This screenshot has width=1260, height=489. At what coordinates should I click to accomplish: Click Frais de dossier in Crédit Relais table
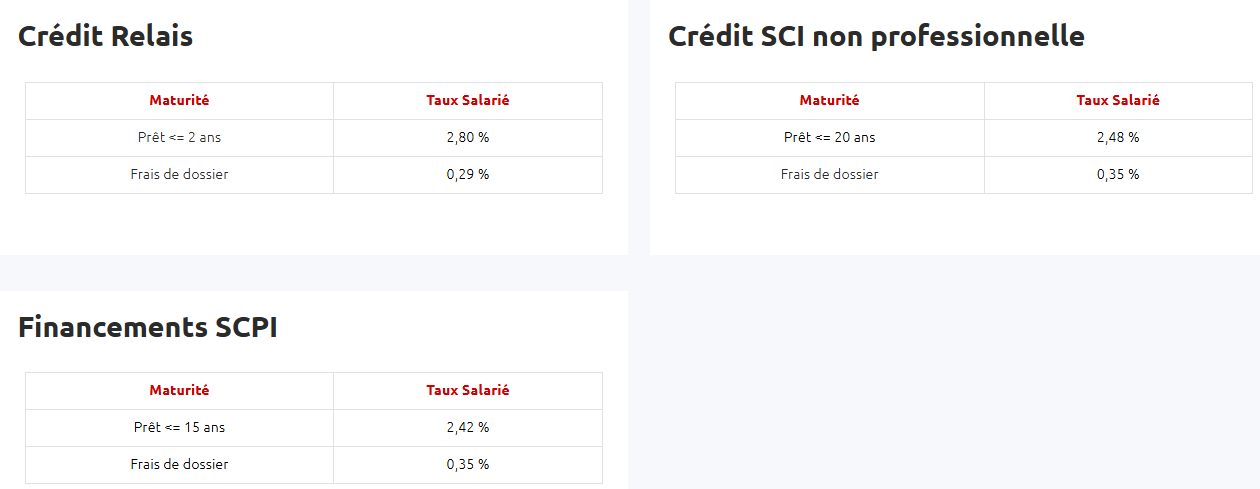(x=179, y=174)
